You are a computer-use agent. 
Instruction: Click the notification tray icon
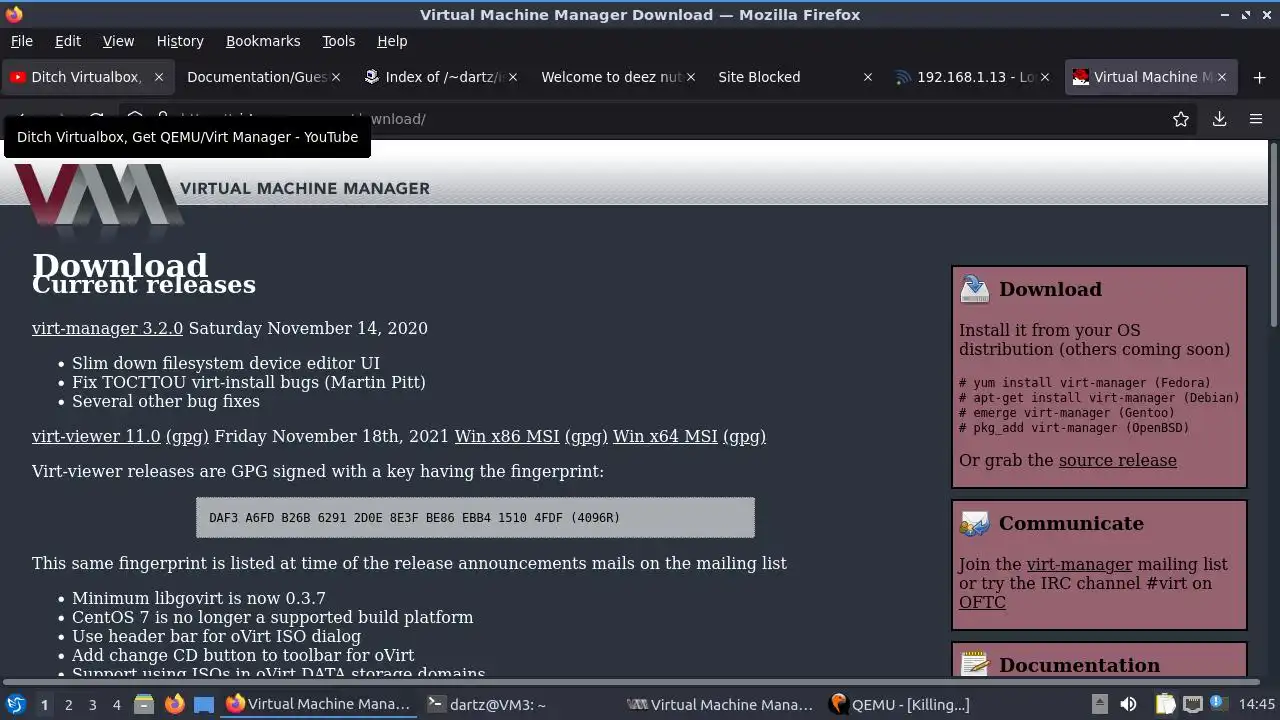pyautogui.click(x=1218, y=704)
